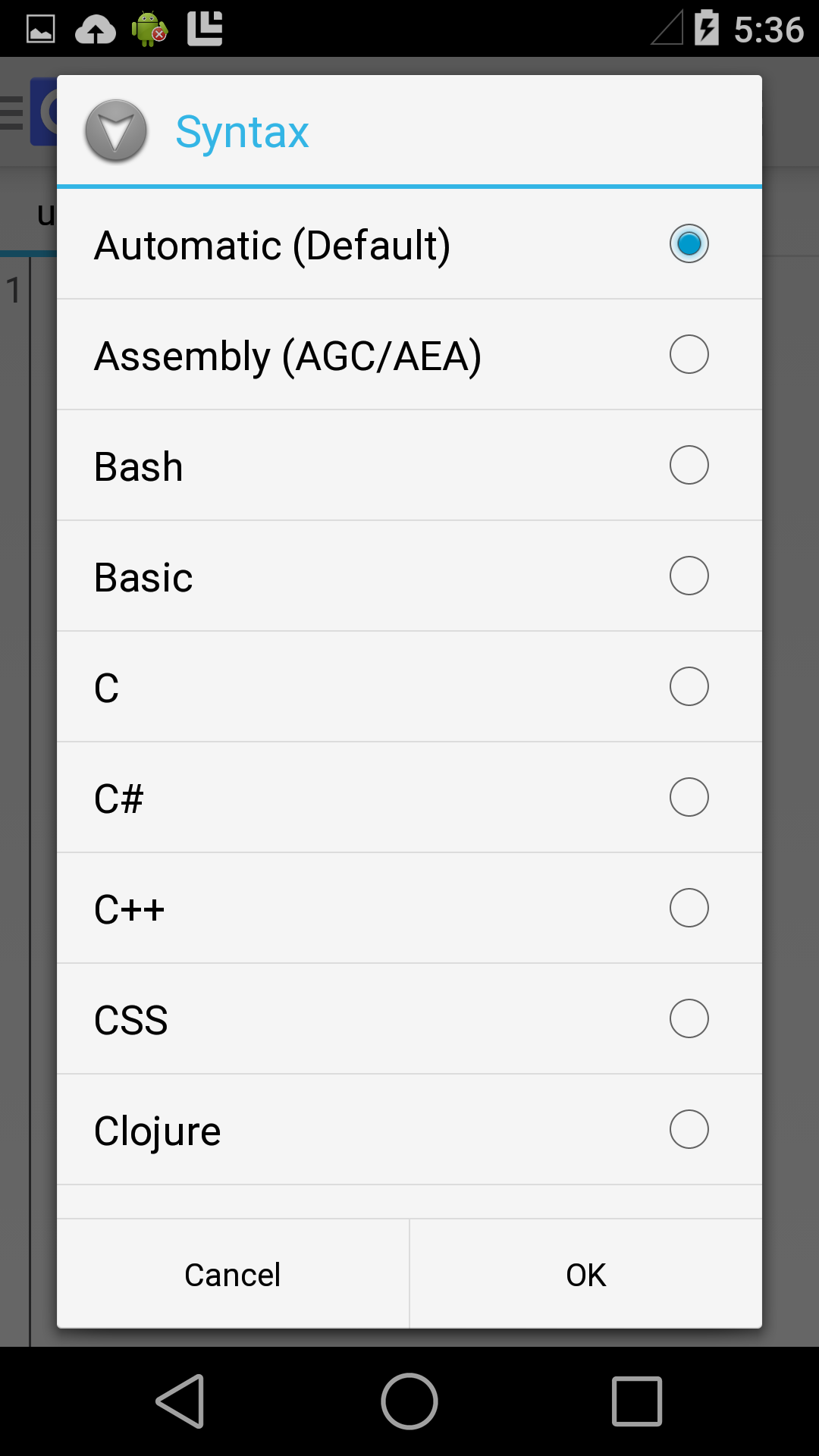
Task: Confirm selection with OK button
Action: (x=585, y=1275)
